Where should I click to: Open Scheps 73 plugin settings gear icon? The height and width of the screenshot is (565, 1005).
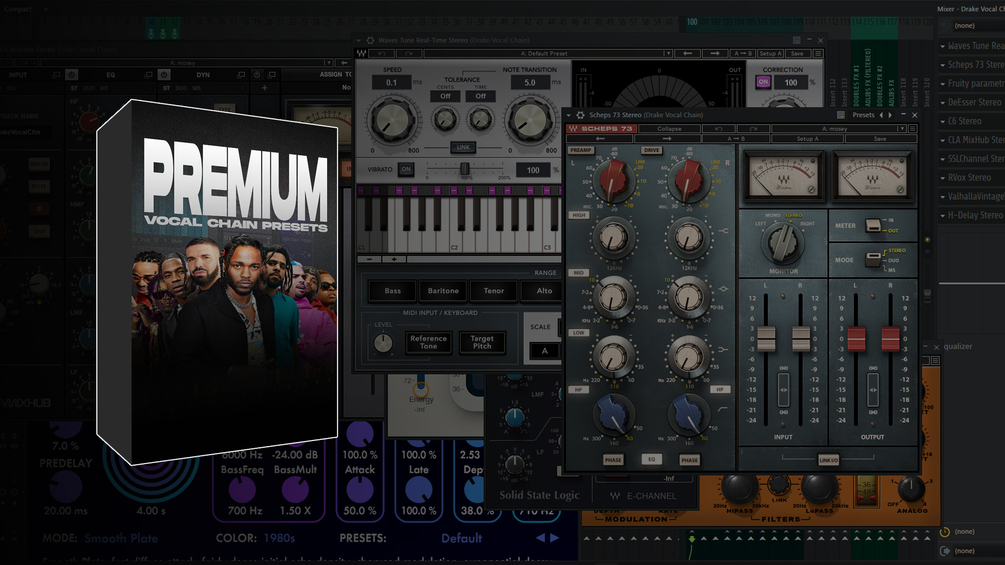[x=580, y=115]
